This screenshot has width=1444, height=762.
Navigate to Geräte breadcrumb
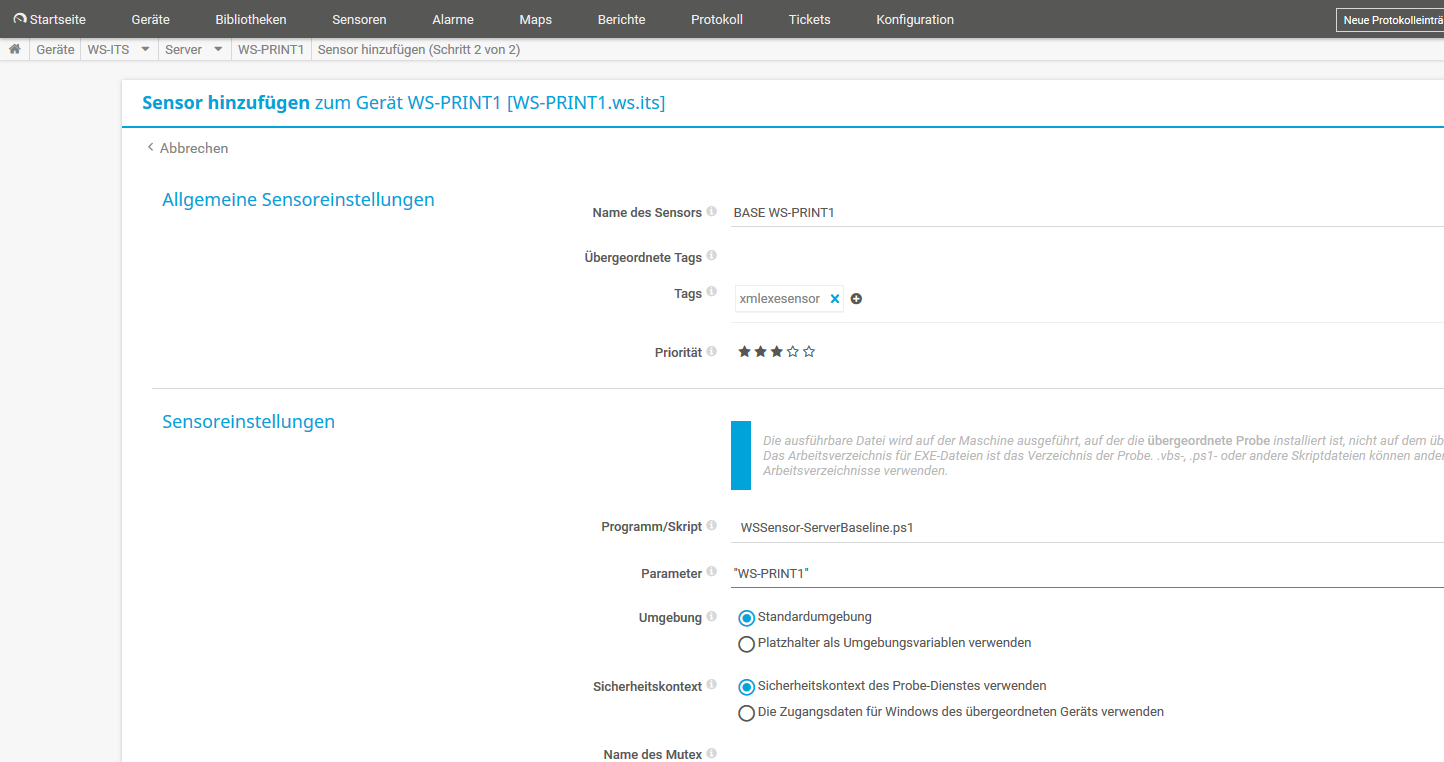(x=55, y=49)
